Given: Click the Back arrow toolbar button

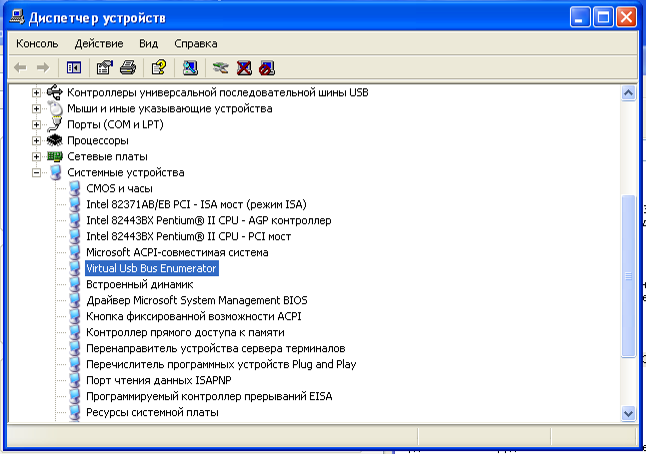Looking at the screenshot, I should (20, 68).
